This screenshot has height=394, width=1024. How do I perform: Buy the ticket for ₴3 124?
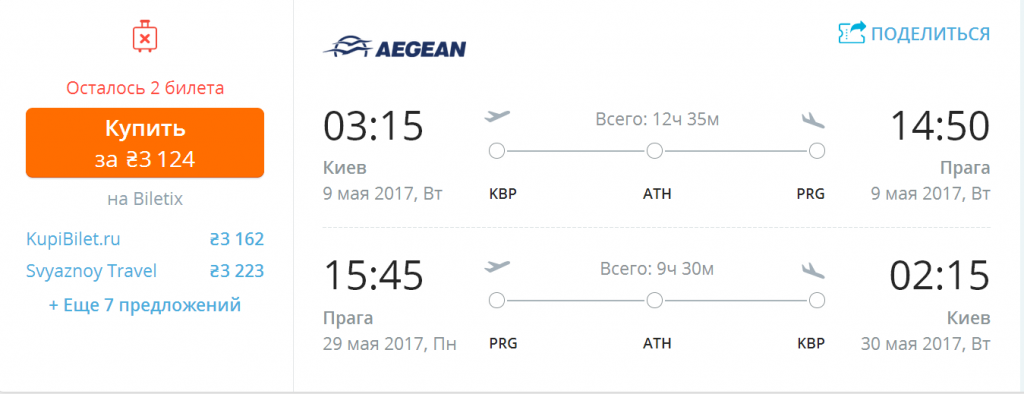click(145, 143)
